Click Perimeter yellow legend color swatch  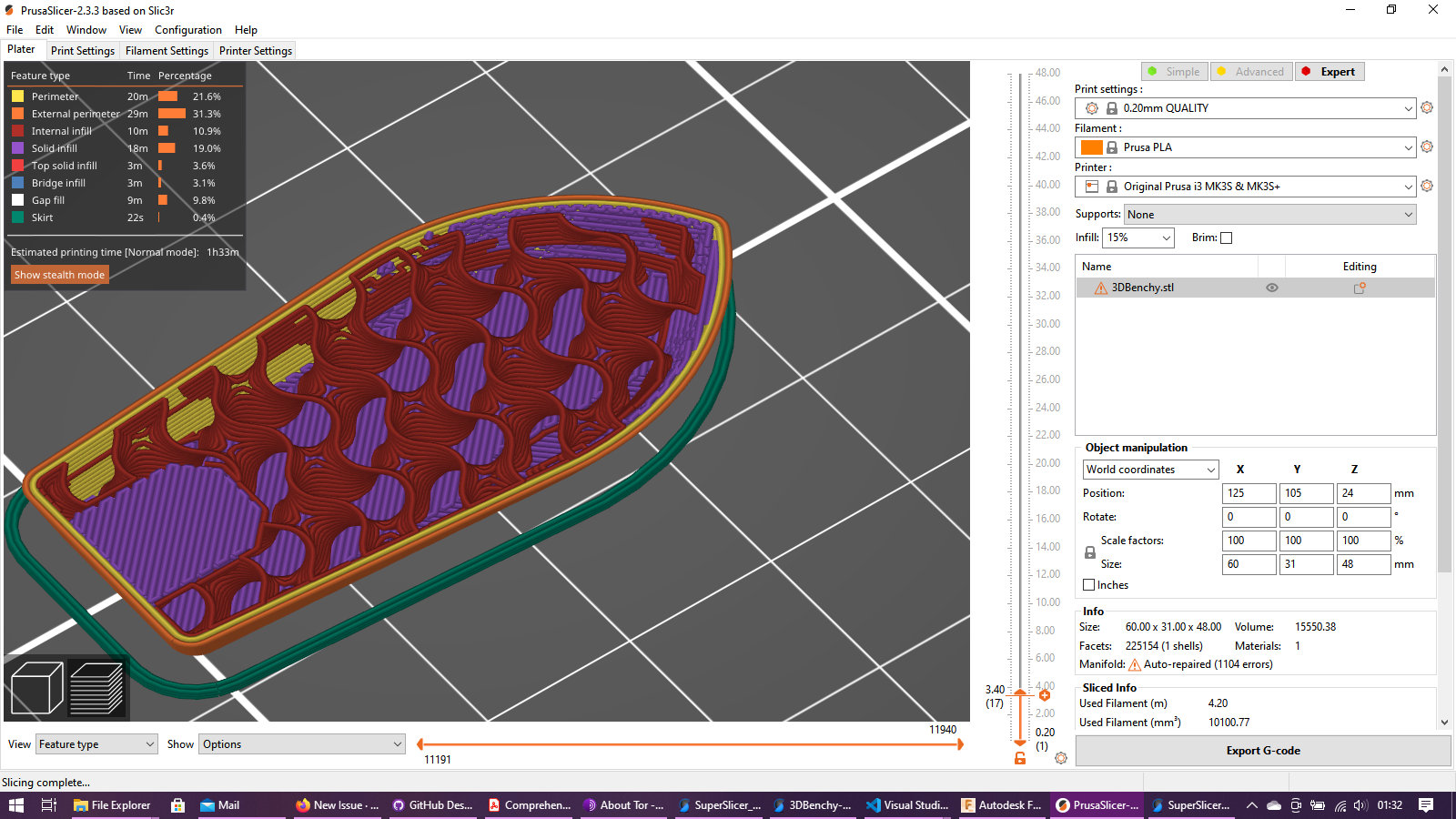[17, 96]
